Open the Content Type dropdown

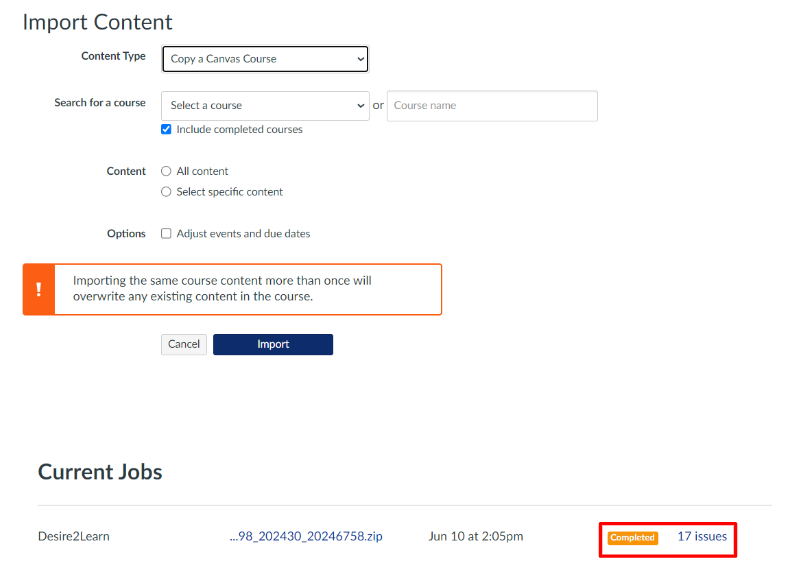pyautogui.click(x=265, y=59)
